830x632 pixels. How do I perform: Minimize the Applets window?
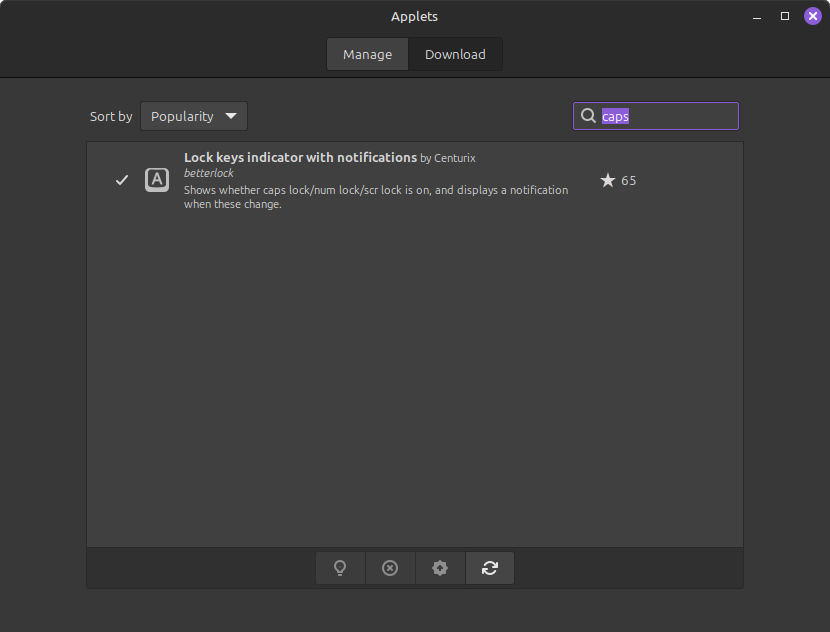(x=757, y=16)
